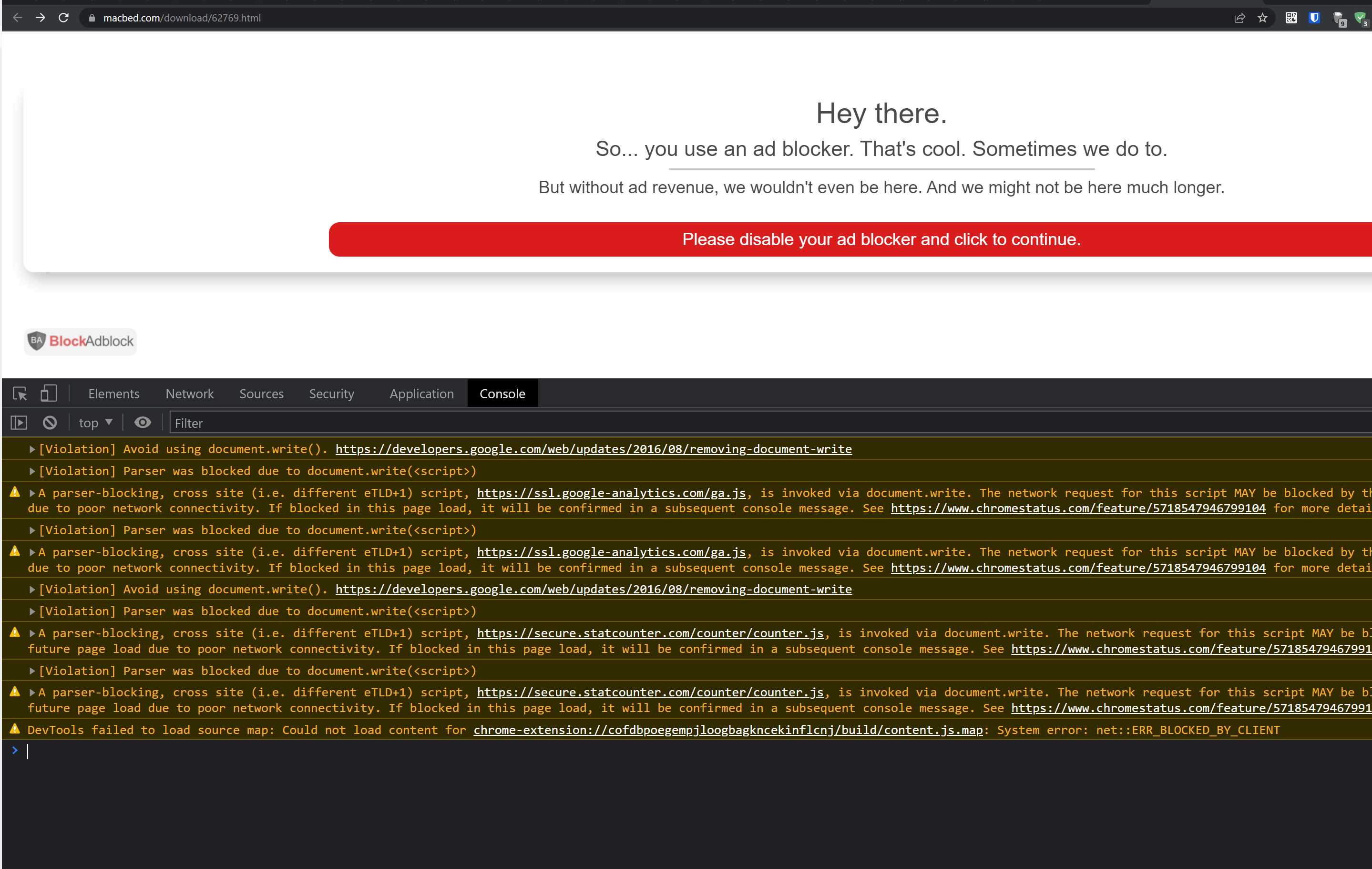
Task: Open the 'top' frame context dropdown
Action: point(94,423)
